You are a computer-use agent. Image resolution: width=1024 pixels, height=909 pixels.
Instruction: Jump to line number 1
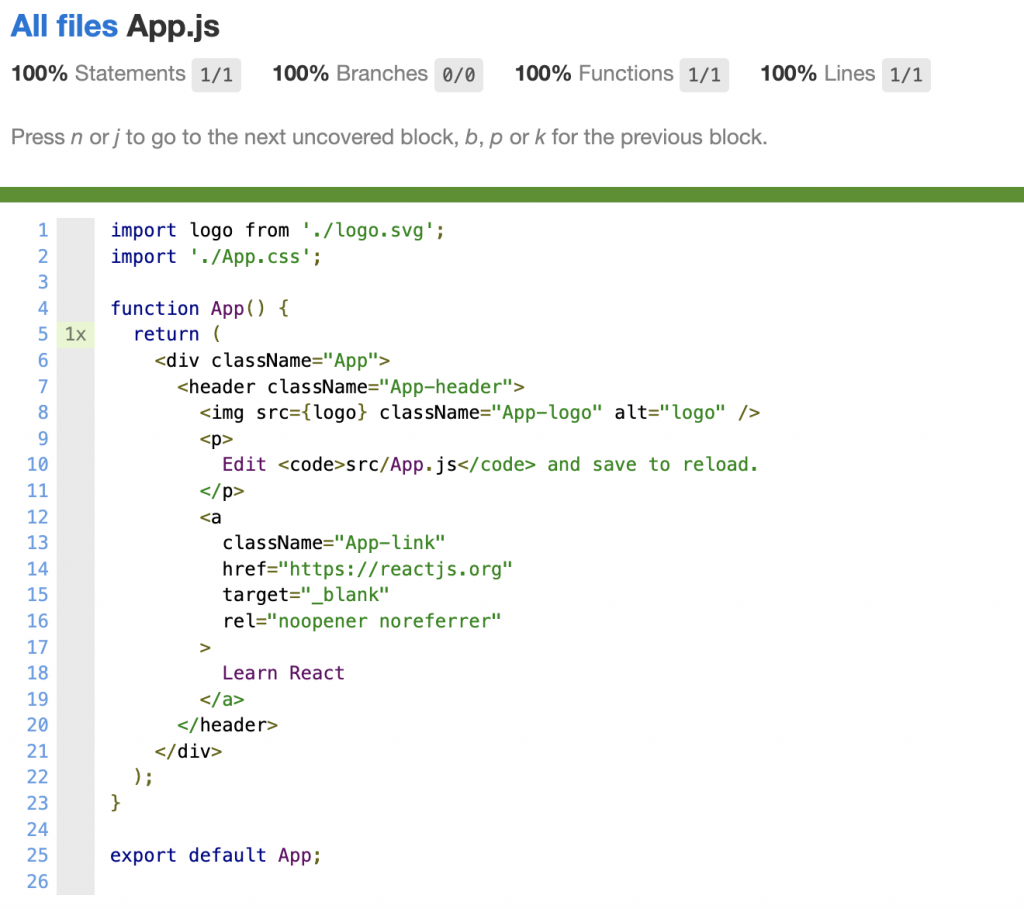click(42, 230)
